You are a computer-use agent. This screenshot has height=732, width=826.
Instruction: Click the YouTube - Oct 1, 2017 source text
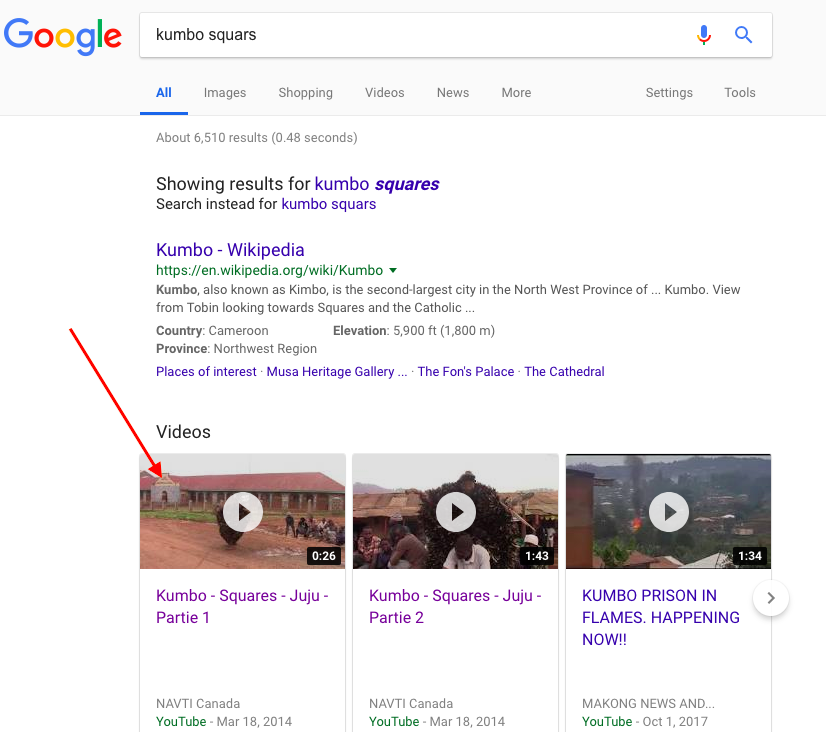645,721
